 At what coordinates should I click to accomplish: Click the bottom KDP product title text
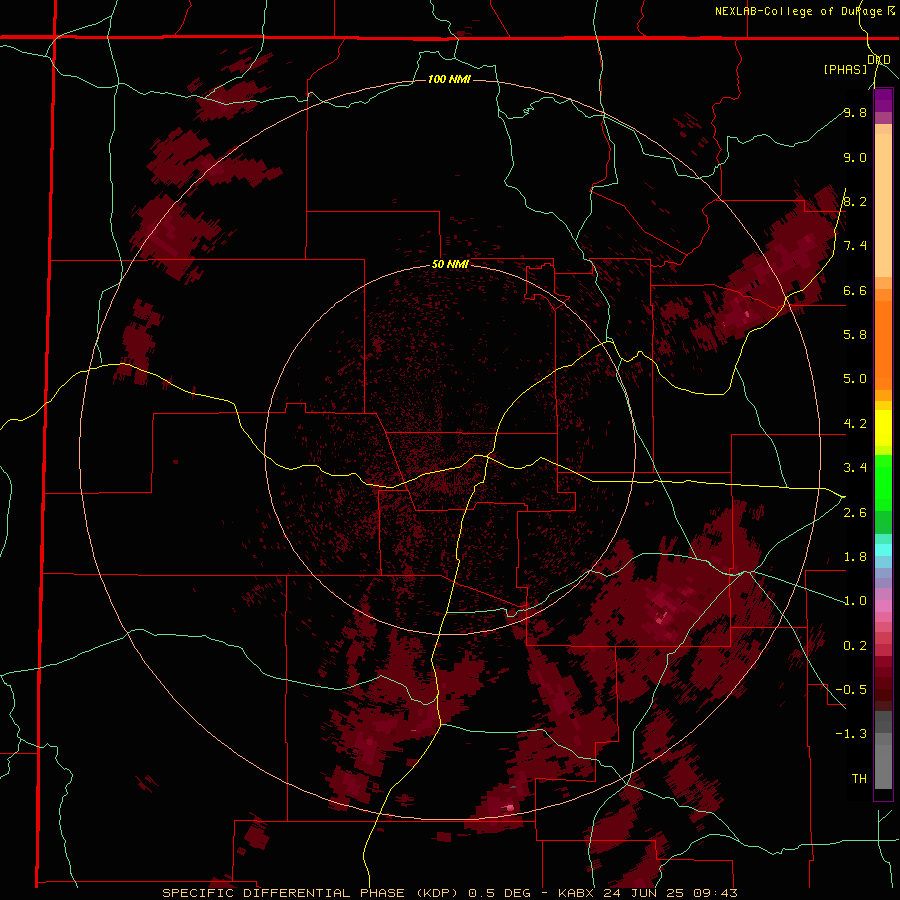tap(449, 893)
